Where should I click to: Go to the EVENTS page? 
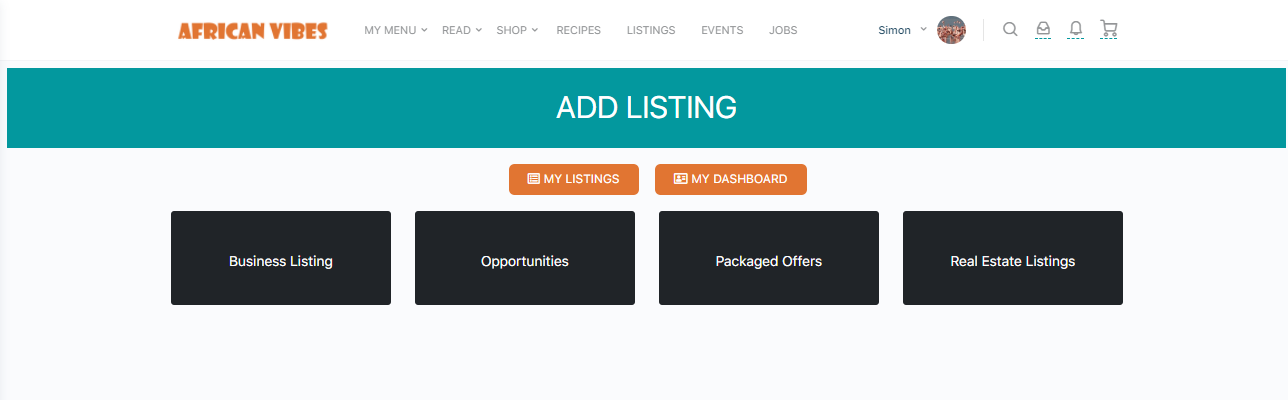point(722,30)
